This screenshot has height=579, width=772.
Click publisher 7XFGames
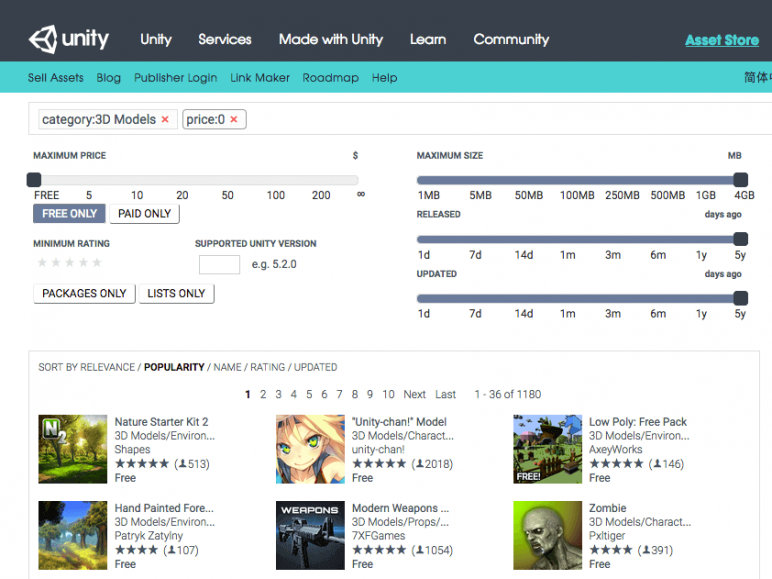point(379,536)
